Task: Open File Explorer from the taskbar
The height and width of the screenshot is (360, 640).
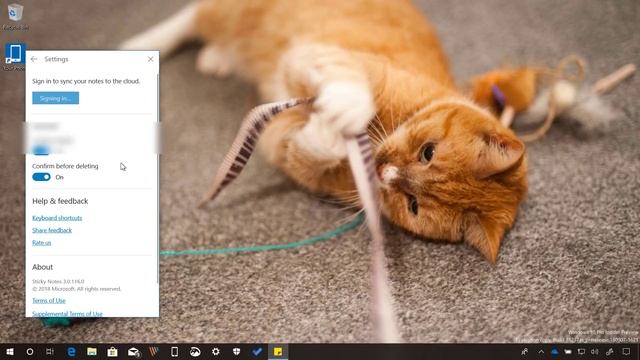Action: click(92, 351)
